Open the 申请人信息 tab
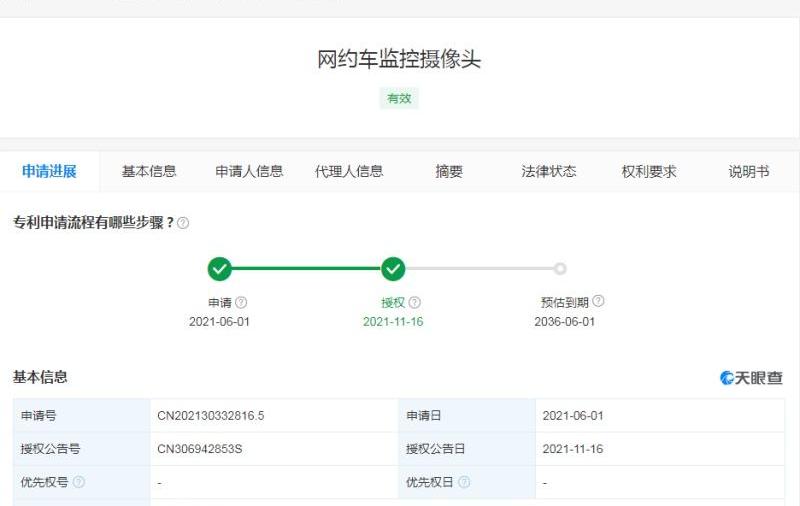The width and height of the screenshot is (800, 506). point(249,171)
